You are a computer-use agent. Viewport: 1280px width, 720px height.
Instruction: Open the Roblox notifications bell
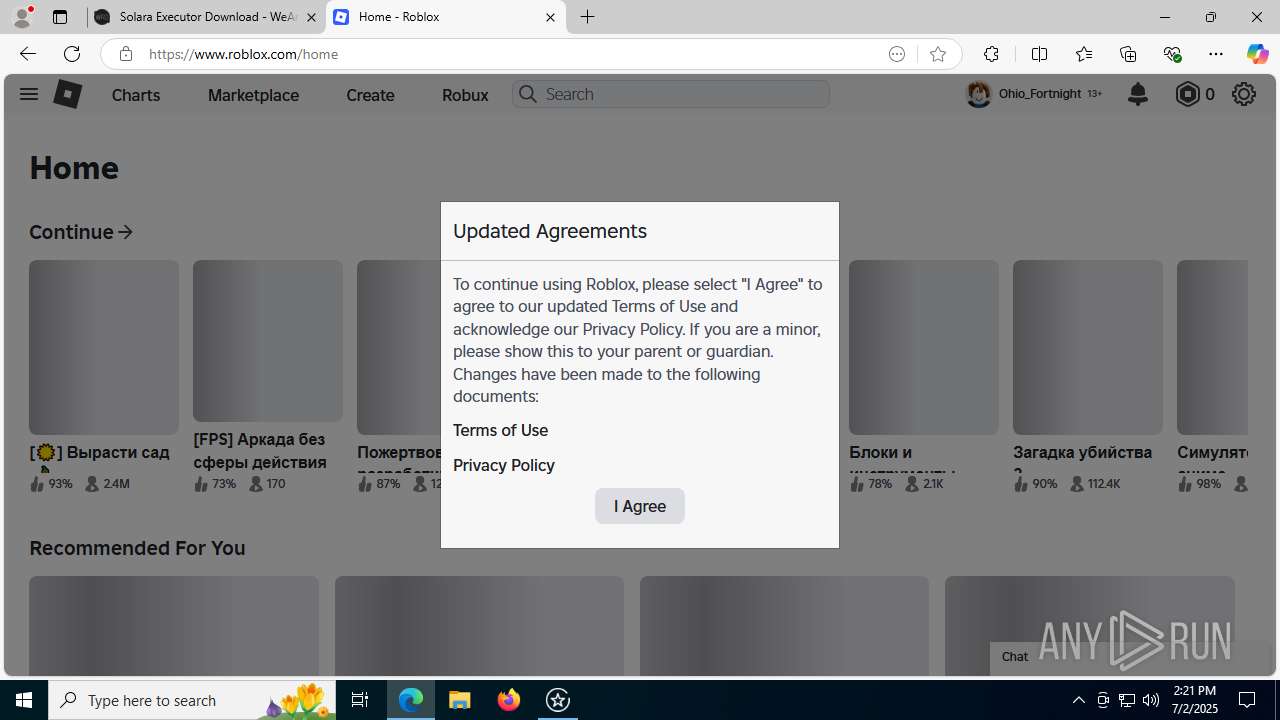1137,94
